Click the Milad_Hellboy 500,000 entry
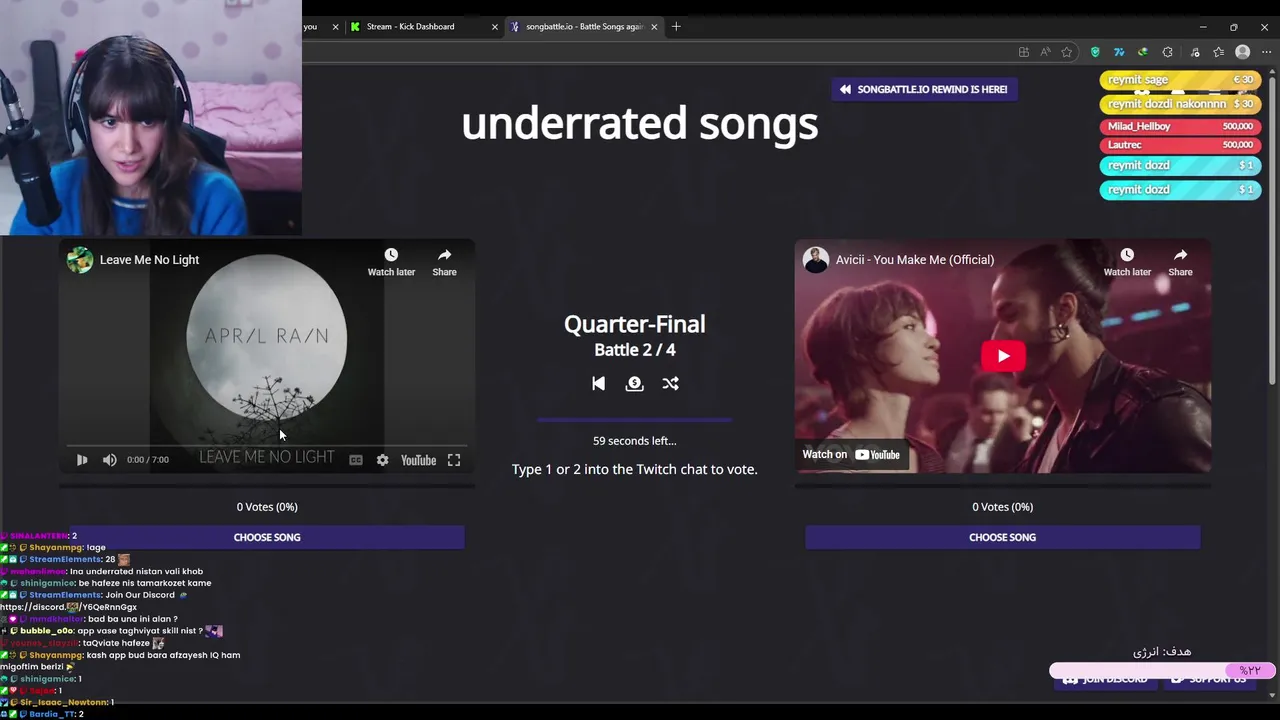This screenshot has height=720, width=1280. coord(1180,127)
